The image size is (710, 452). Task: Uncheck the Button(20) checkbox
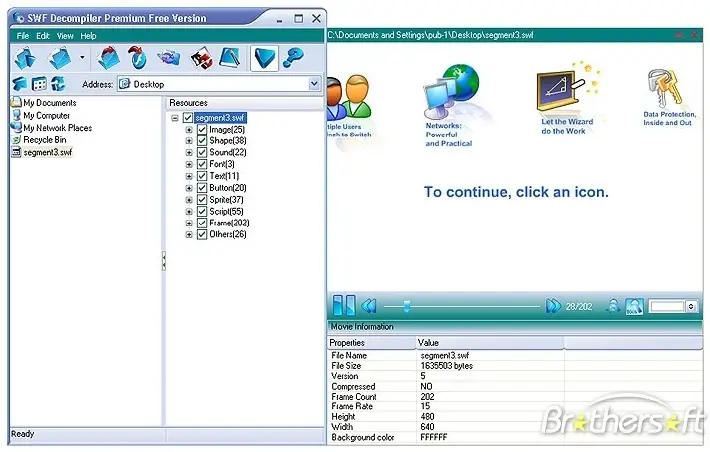click(x=202, y=188)
